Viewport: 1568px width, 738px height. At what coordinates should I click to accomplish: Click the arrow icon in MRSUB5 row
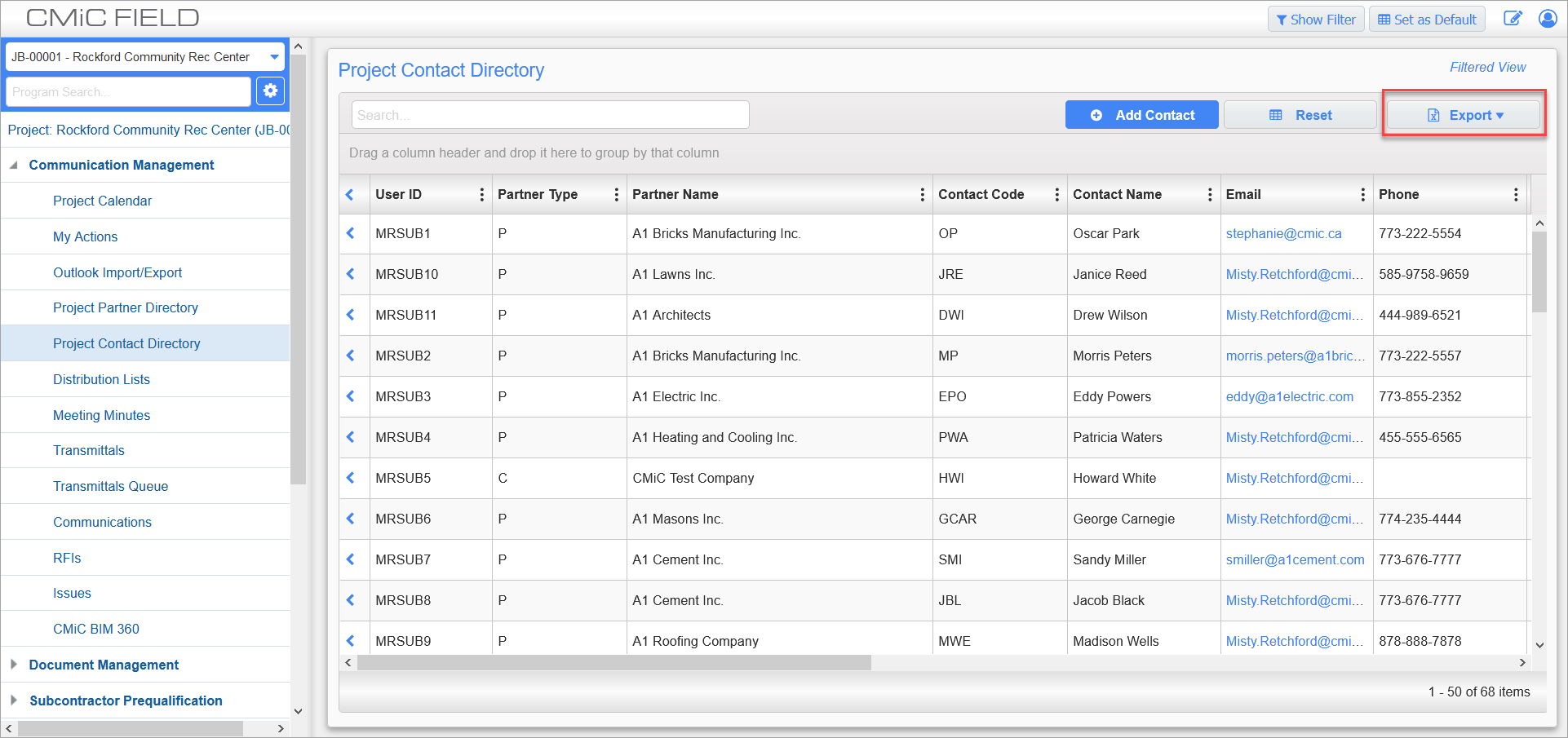pyautogui.click(x=351, y=478)
